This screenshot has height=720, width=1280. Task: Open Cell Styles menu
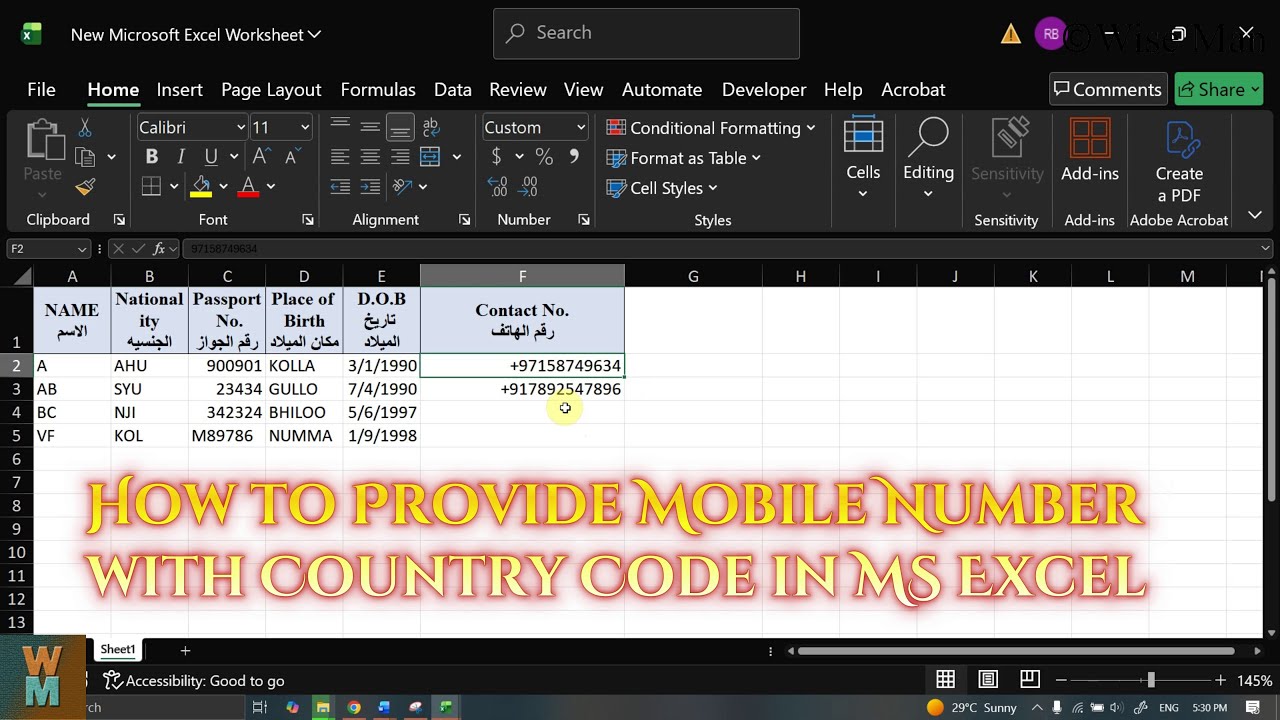click(662, 188)
